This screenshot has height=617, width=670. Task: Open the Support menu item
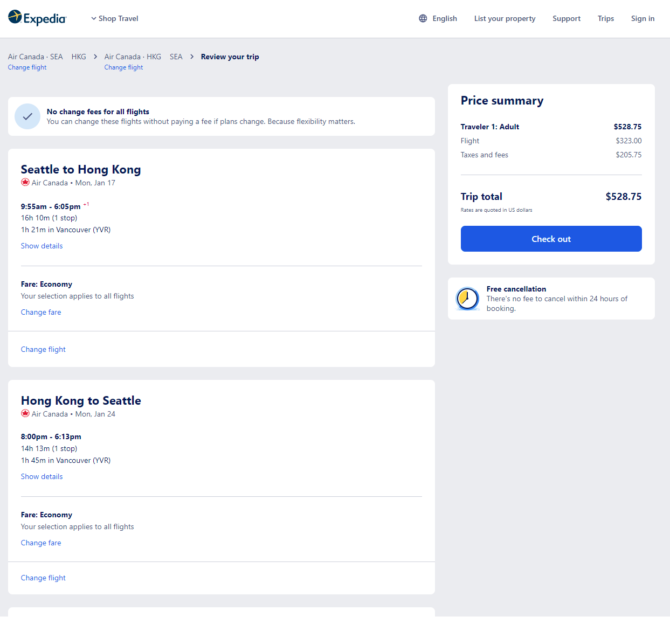[566, 18]
